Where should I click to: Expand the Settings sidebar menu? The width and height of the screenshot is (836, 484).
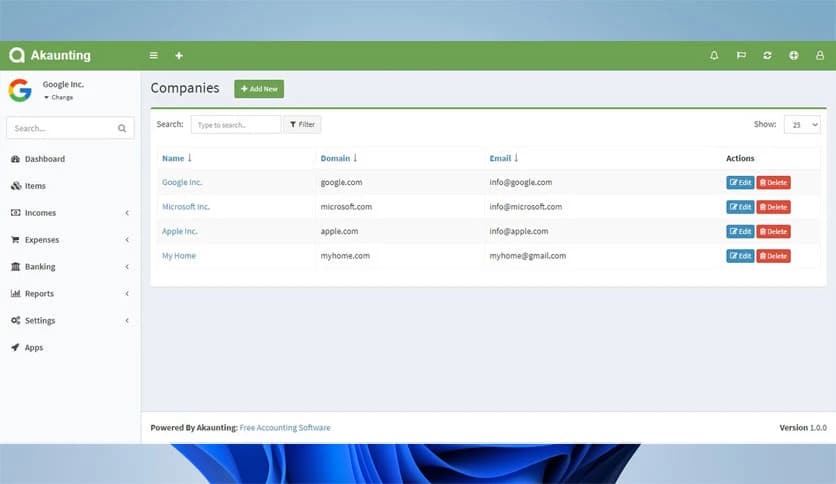(x=70, y=320)
